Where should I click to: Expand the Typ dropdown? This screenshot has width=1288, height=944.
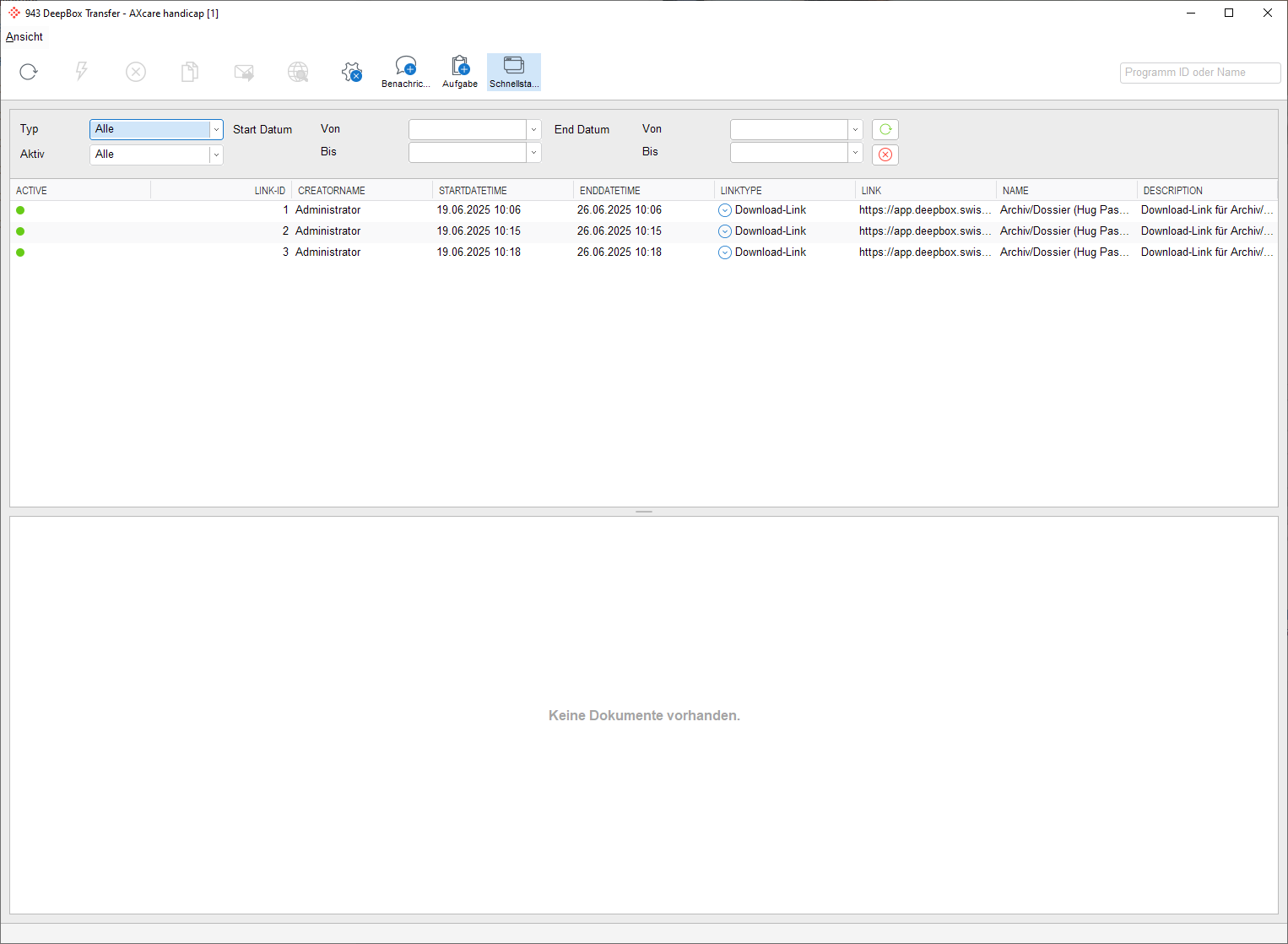click(216, 129)
